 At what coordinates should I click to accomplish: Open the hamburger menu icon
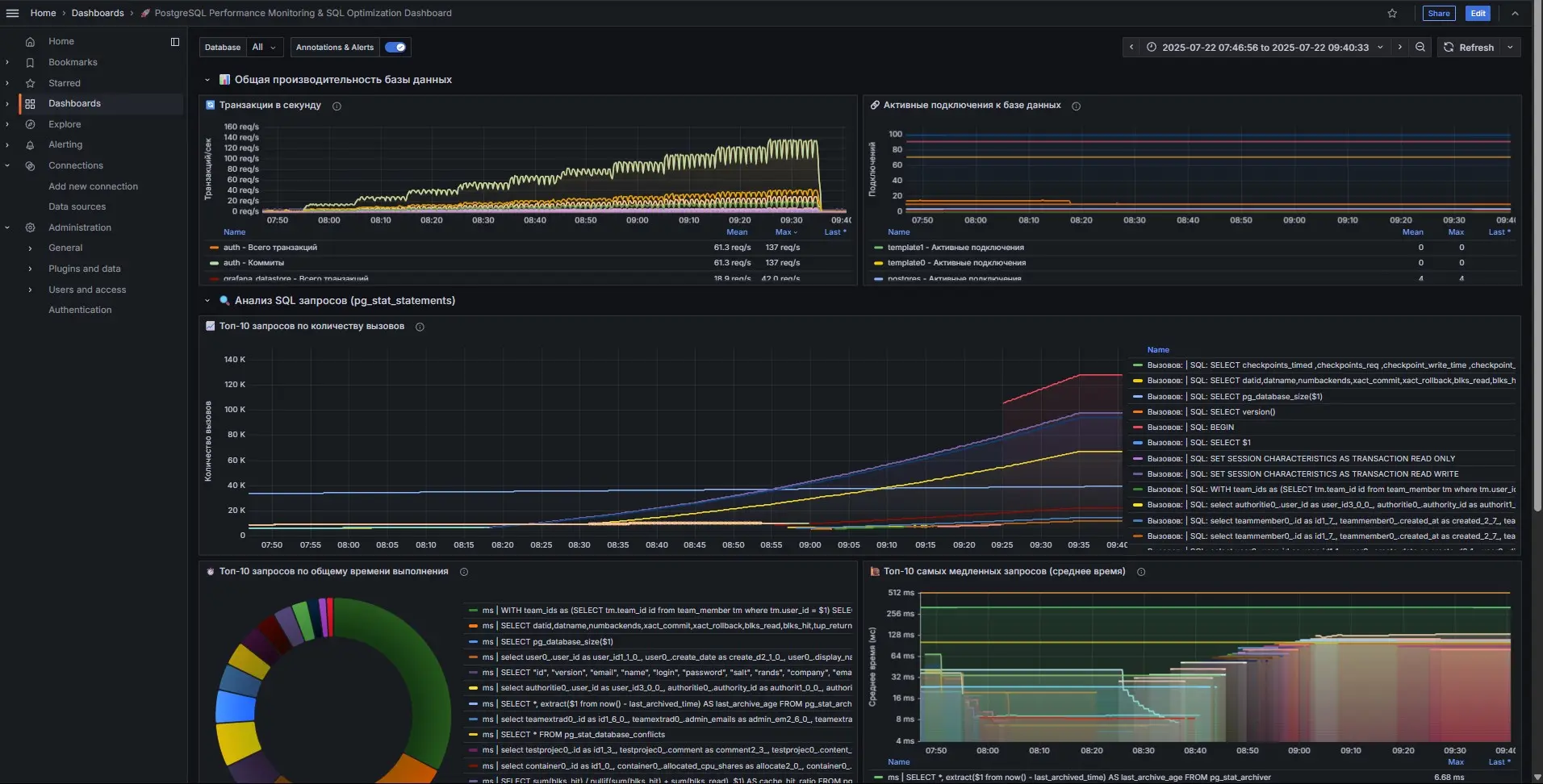[x=12, y=13]
